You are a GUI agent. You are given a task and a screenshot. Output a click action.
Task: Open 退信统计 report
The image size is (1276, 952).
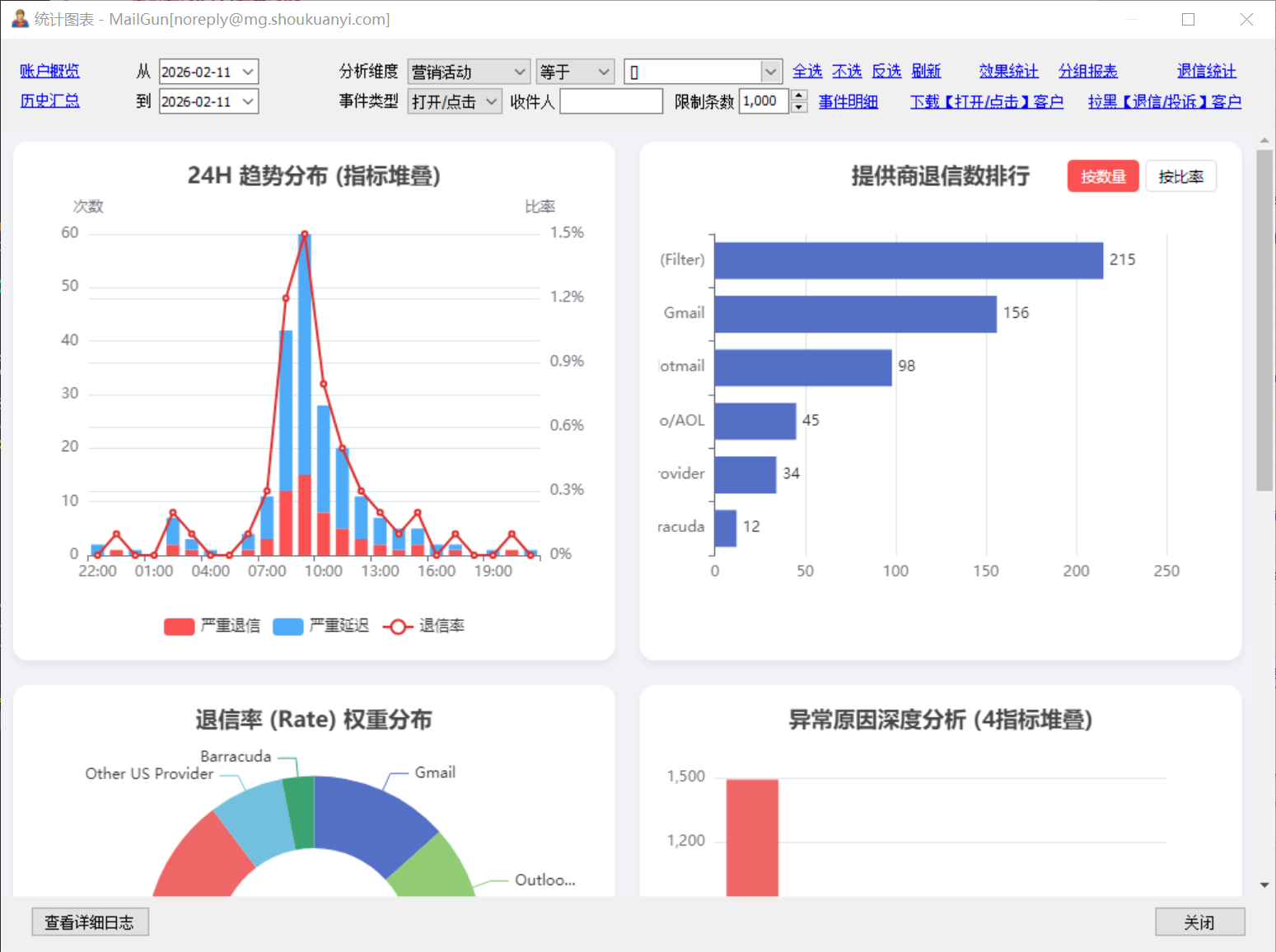click(1206, 72)
